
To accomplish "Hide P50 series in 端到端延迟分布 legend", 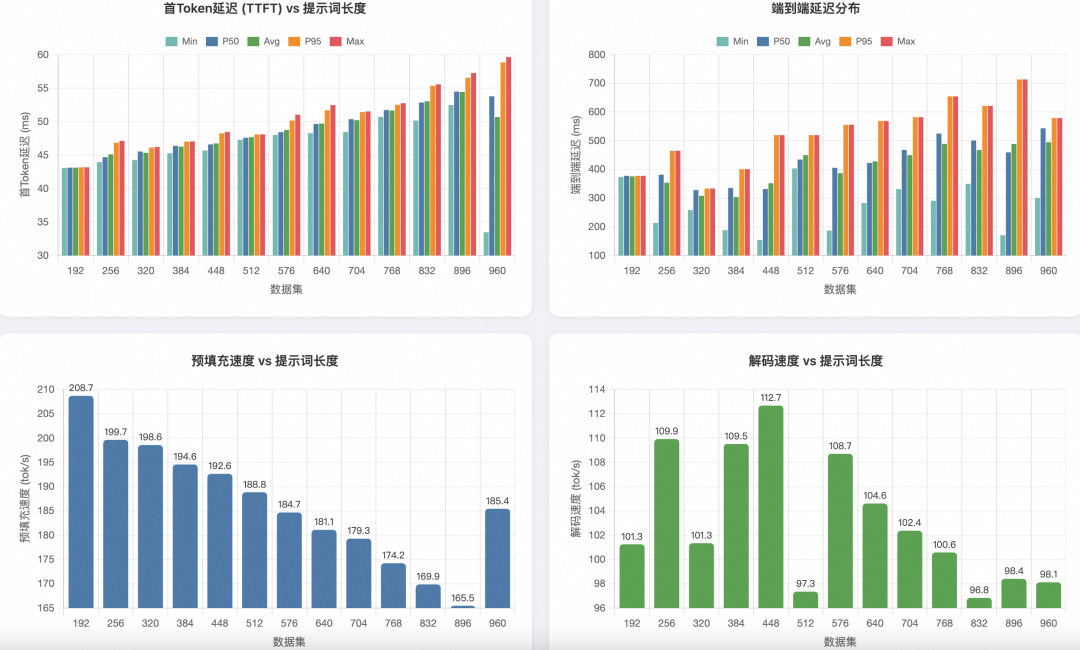I will [773, 41].
